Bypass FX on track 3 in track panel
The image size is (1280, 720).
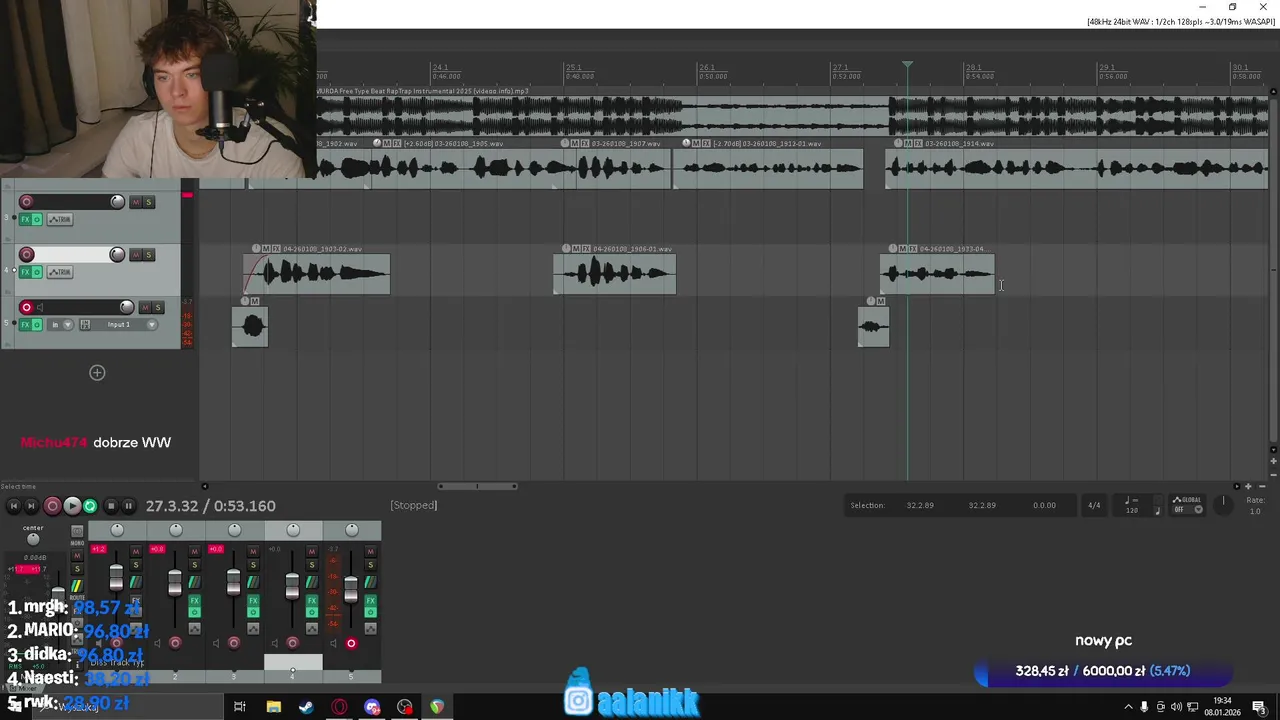(x=37, y=219)
